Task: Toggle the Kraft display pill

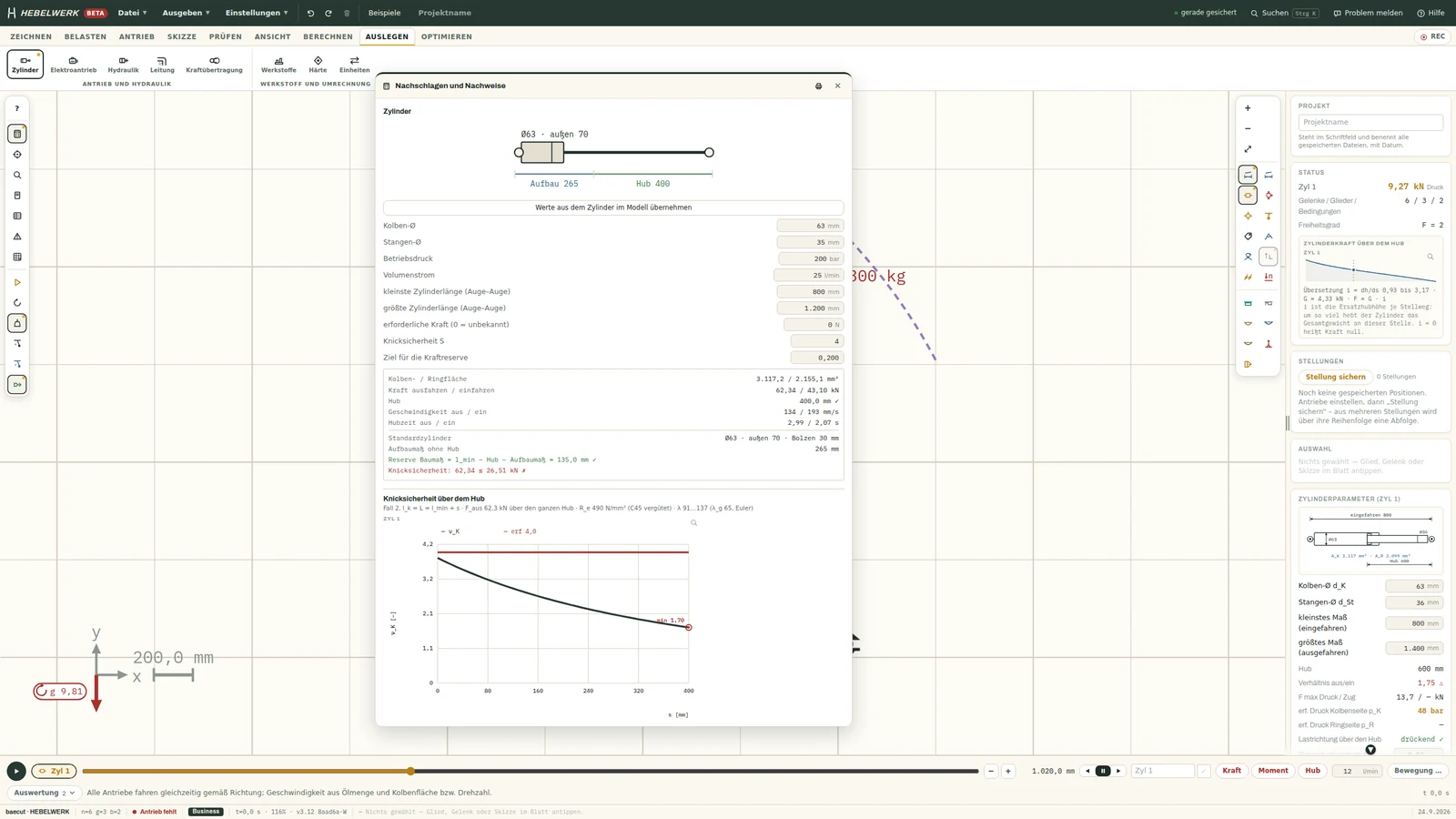Action: tap(1231, 771)
